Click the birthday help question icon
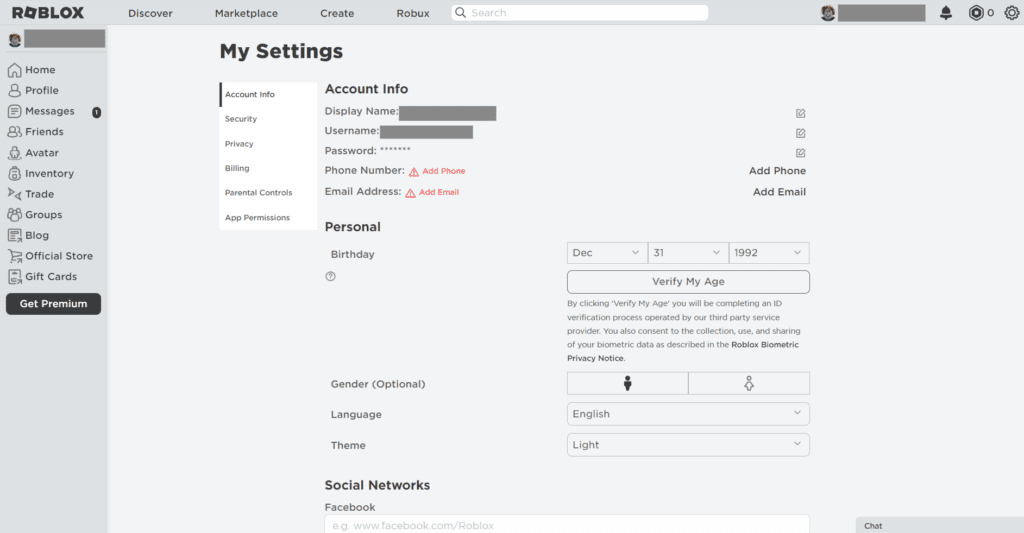 coord(330,276)
